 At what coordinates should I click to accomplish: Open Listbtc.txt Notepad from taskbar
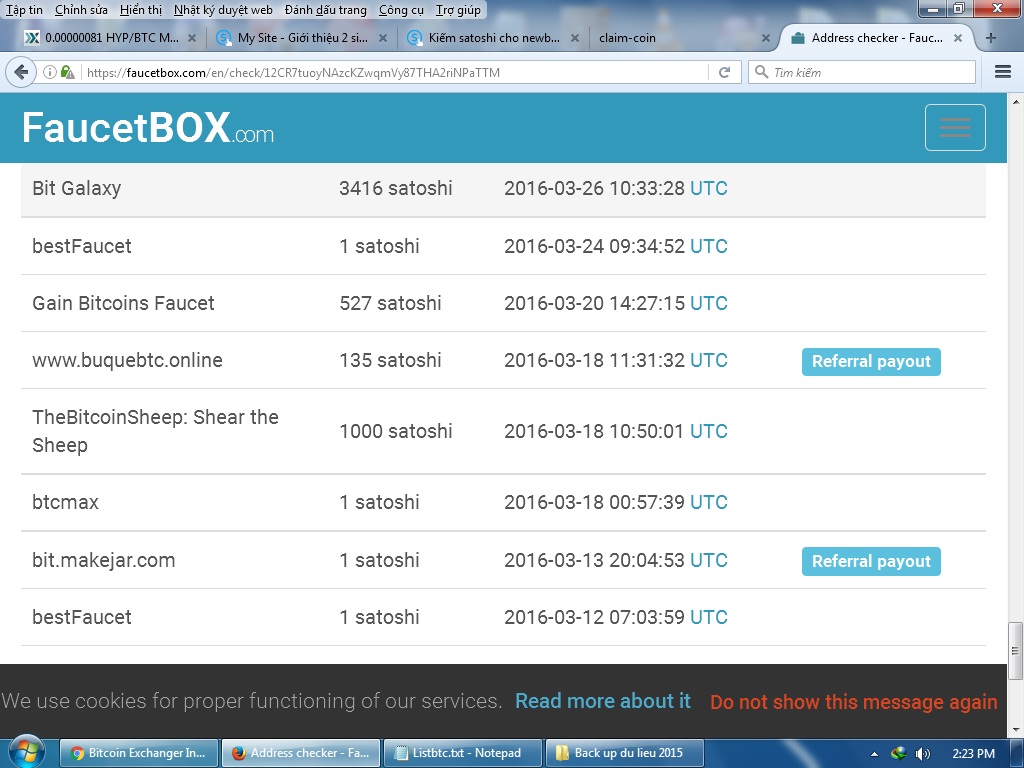(x=462, y=753)
